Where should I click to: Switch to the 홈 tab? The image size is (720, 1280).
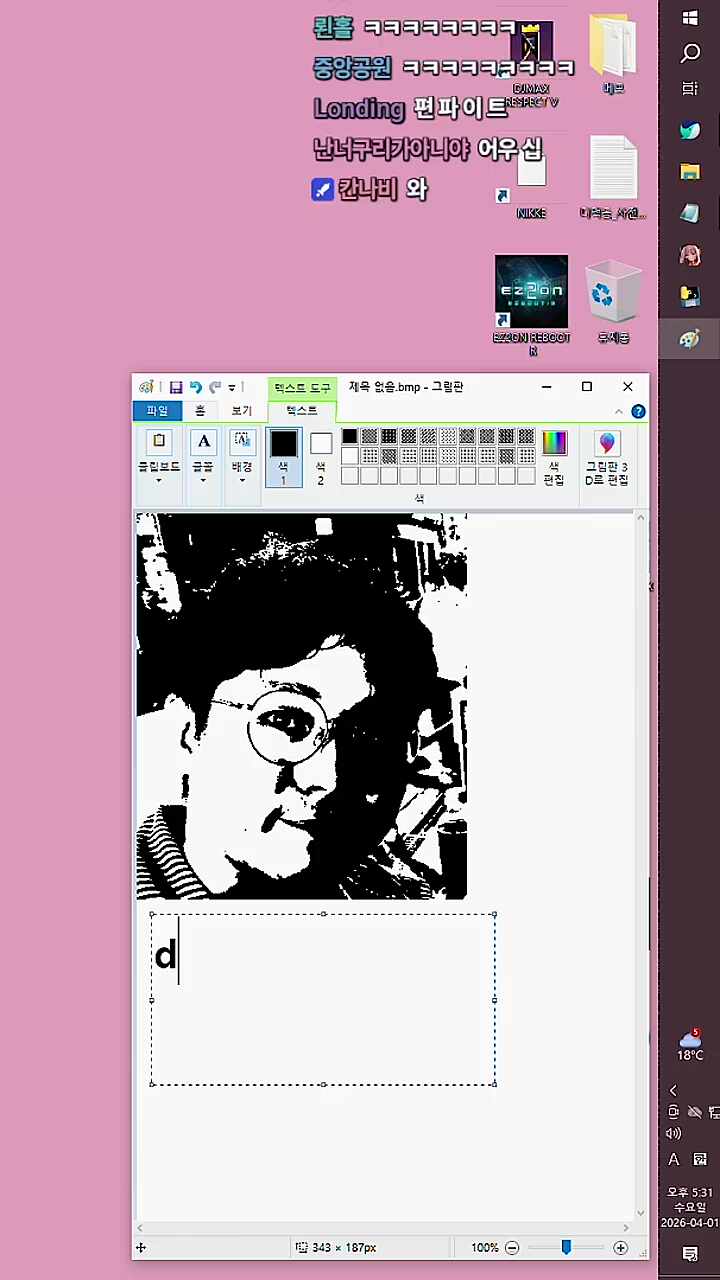(x=200, y=411)
